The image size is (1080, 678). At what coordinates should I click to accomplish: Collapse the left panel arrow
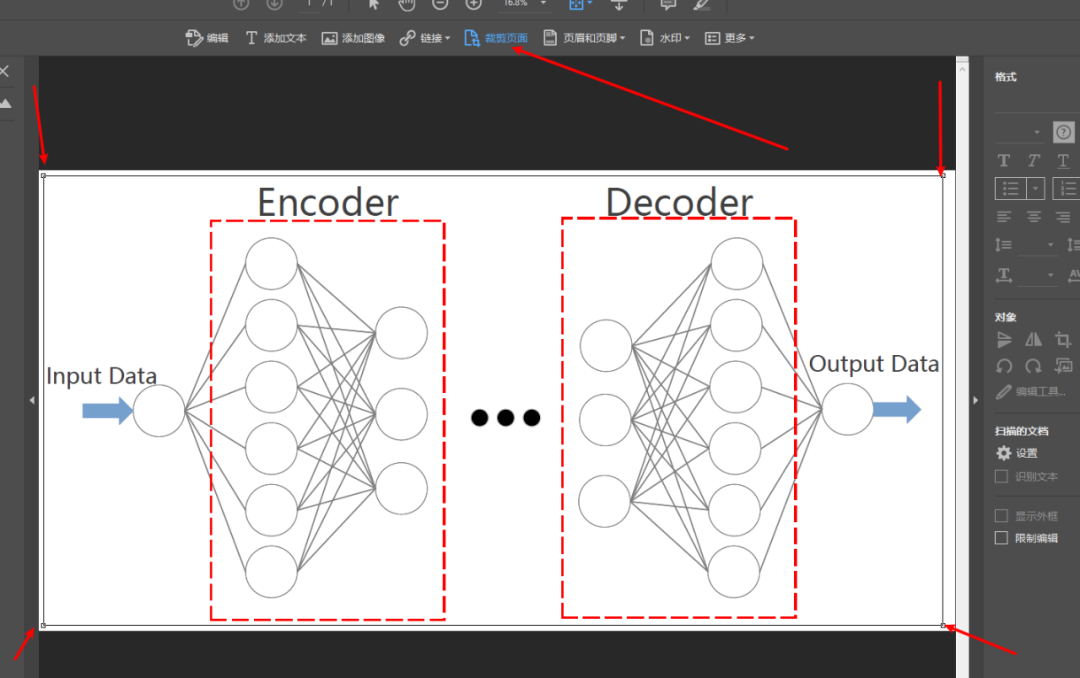coord(32,400)
